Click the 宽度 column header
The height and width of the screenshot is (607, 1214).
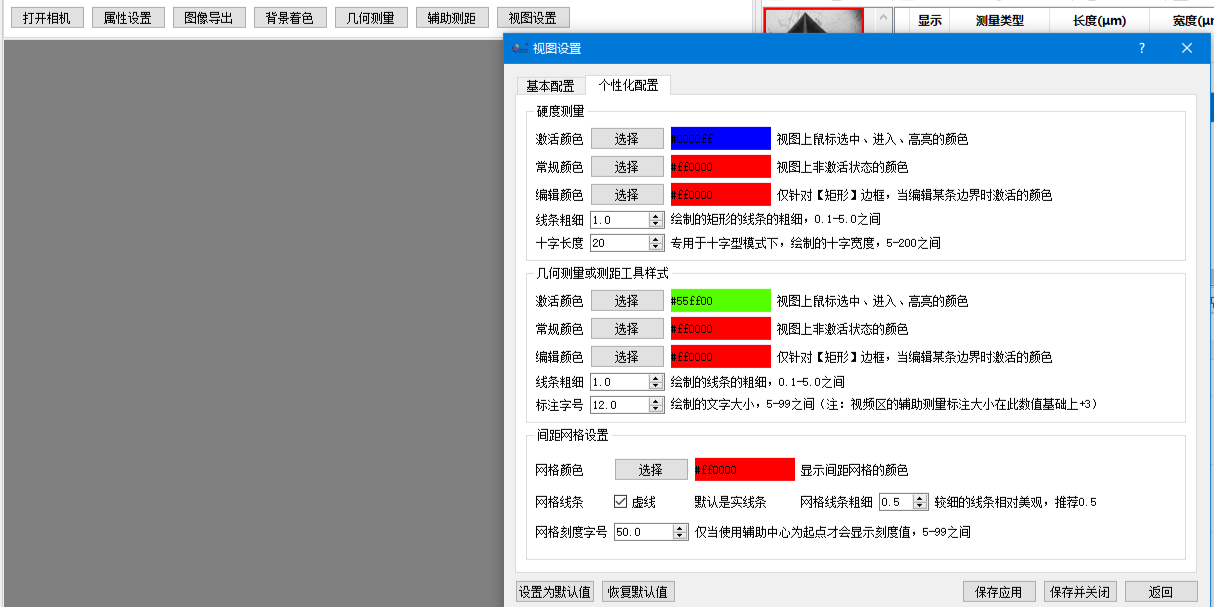click(x=1182, y=20)
